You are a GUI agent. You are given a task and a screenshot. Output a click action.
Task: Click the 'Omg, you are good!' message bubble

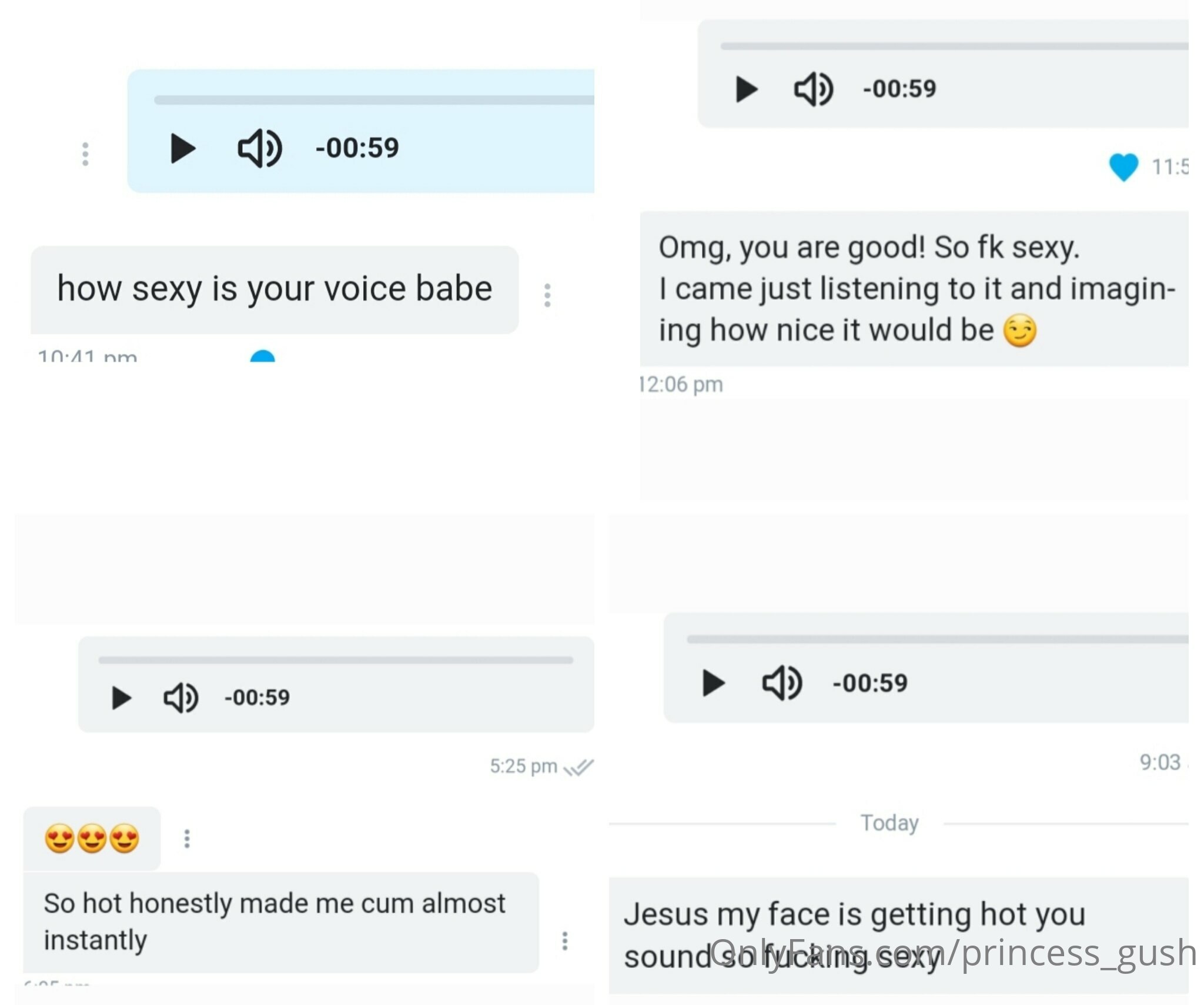click(914, 289)
